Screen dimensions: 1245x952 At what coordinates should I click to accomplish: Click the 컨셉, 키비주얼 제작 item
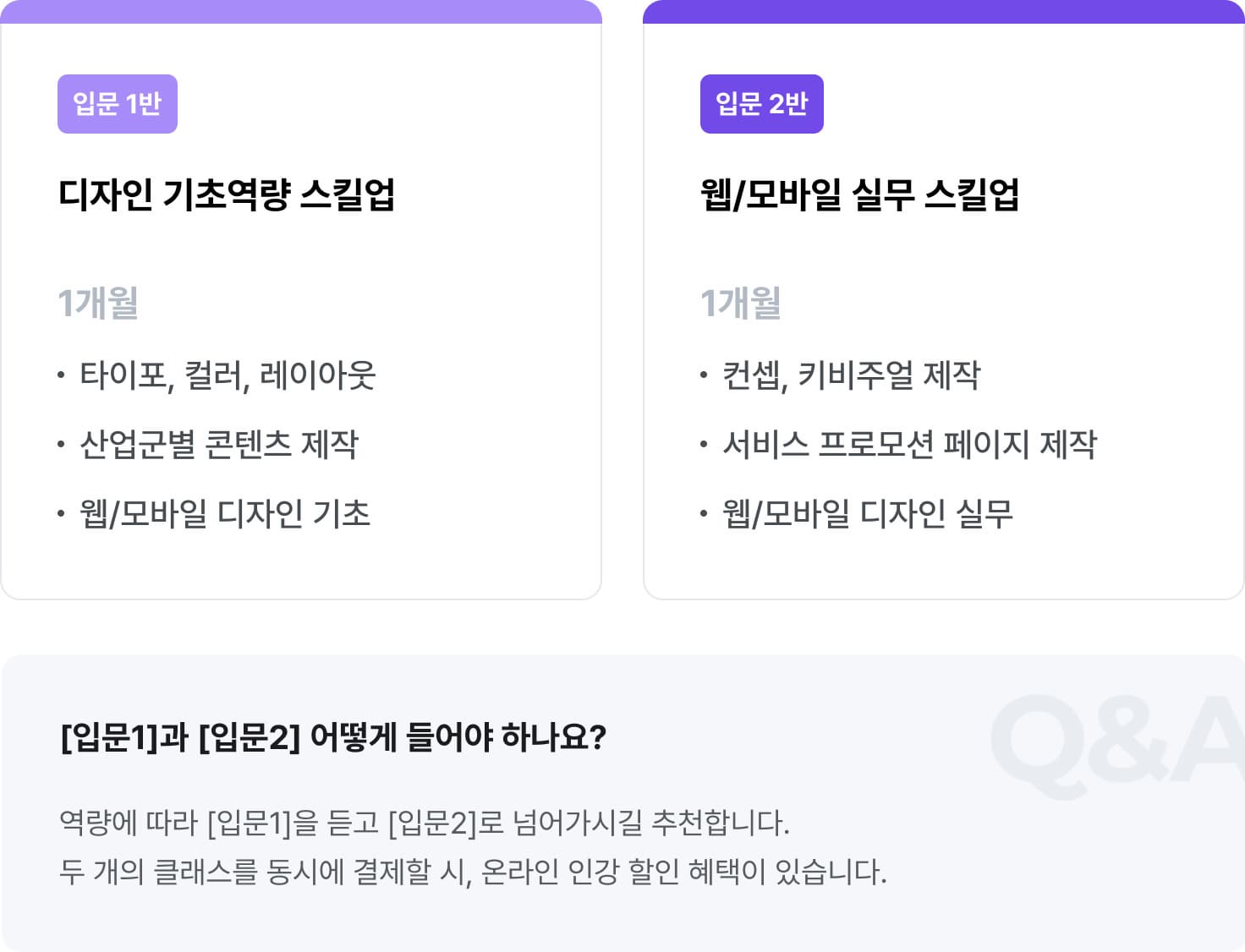pyautogui.click(x=851, y=375)
